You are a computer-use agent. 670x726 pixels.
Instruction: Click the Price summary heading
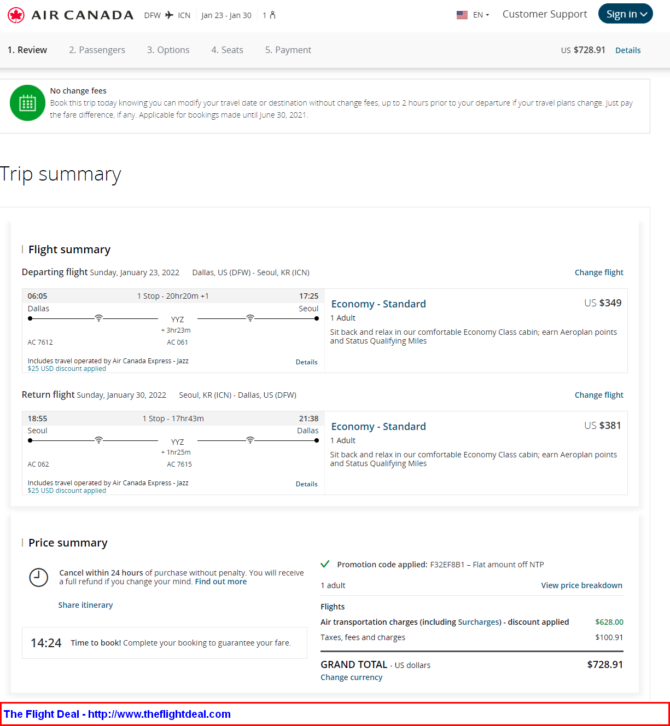pyautogui.click(x=68, y=543)
